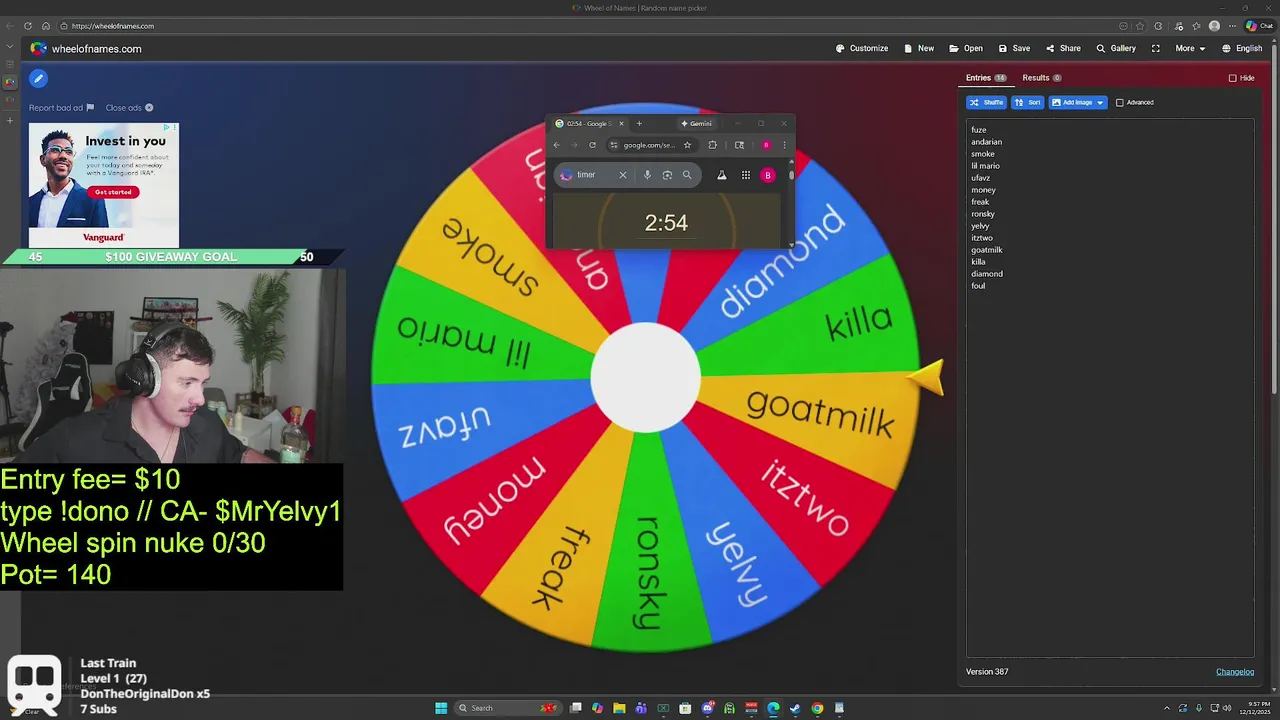Sort the entries
The width and height of the screenshot is (1280, 720).
1028,102
